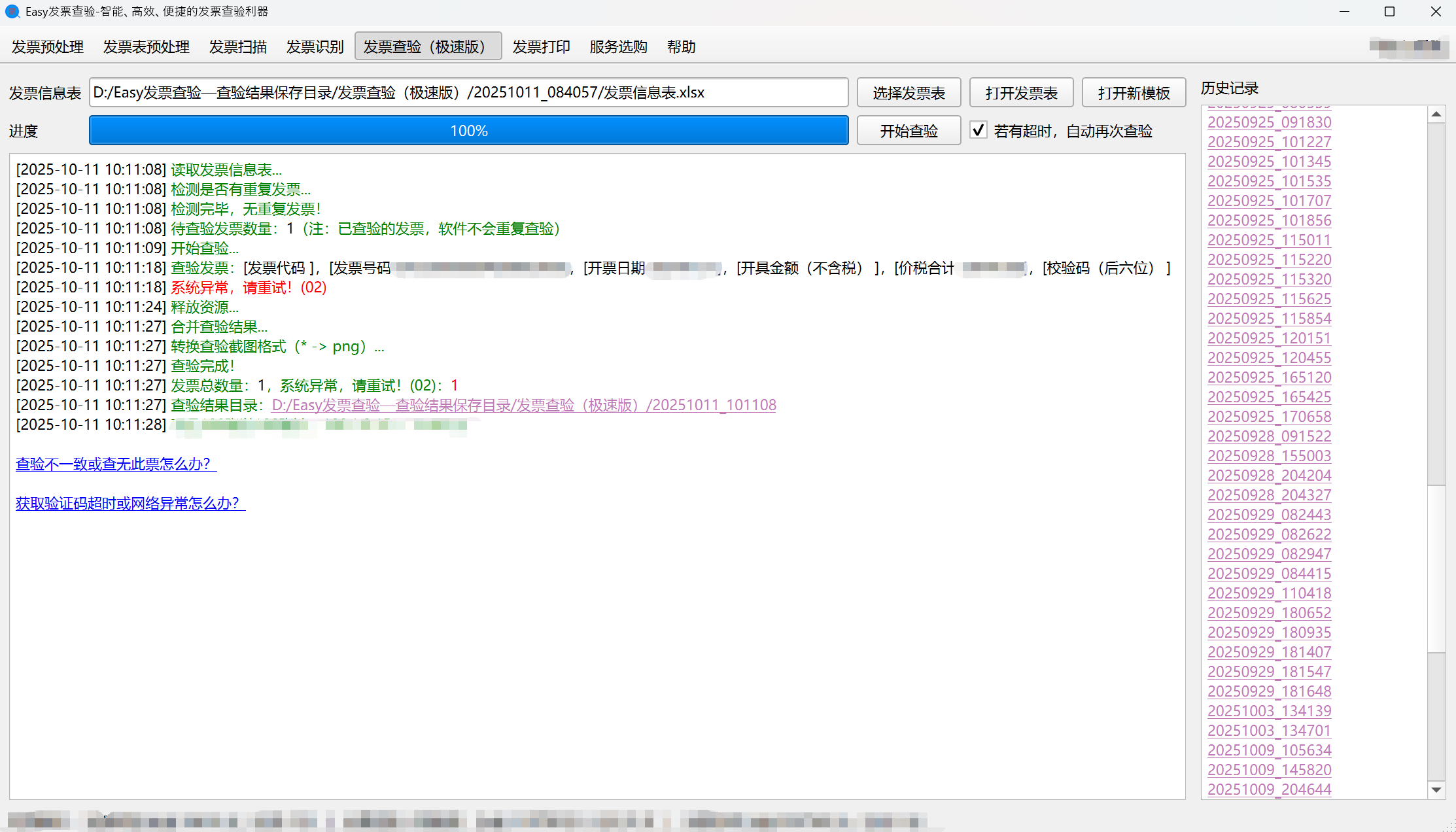The width and height of the screenshot is (1456, 832).
Task: Click the invoice info table path field
Action: [468, 92]
